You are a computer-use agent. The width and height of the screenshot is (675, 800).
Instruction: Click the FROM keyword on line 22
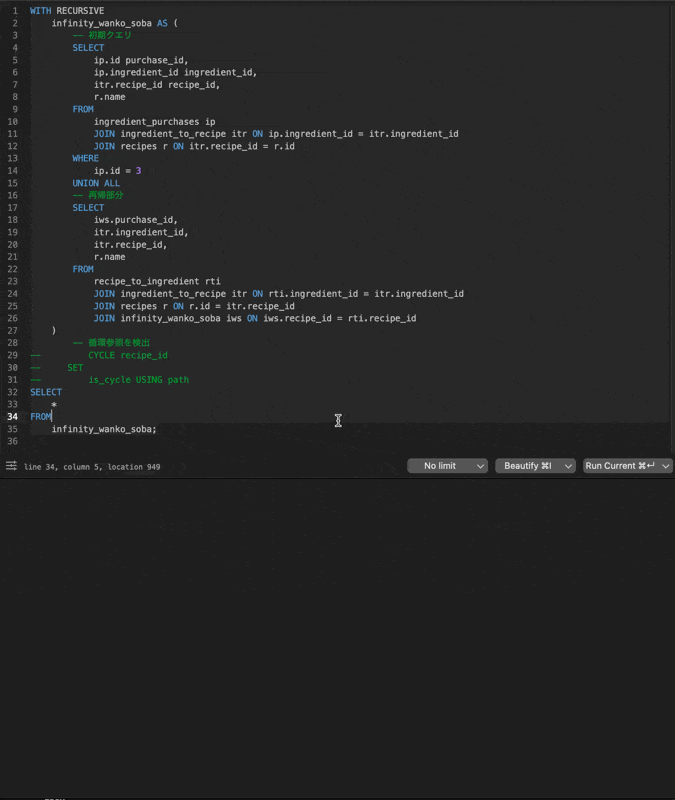83,269
